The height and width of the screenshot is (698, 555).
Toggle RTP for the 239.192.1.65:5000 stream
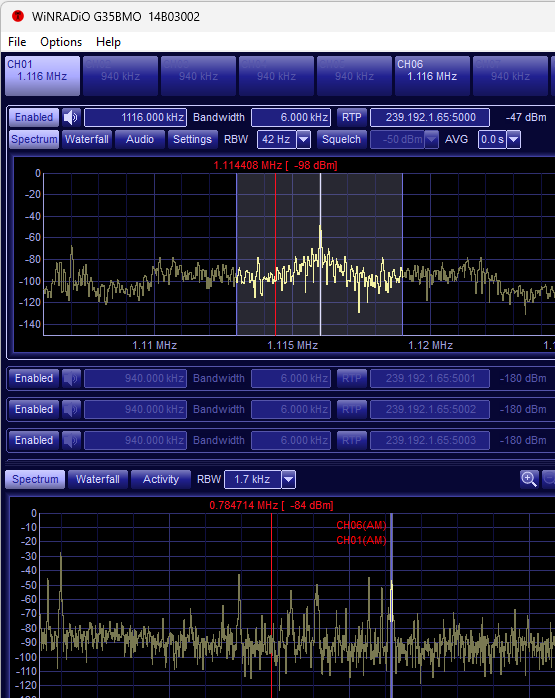[352, 118]
